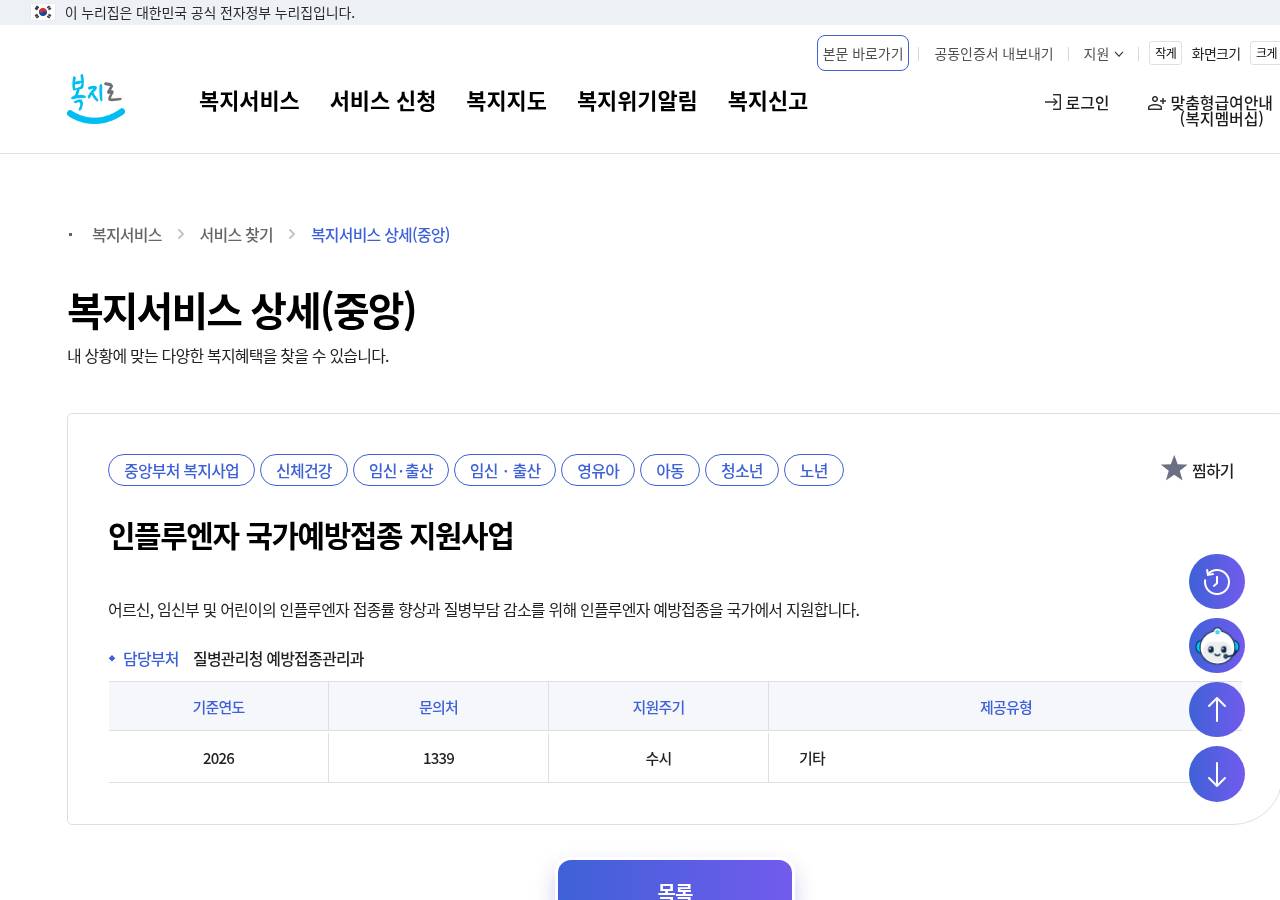Click the 2026 year cell
1280x900 pixels.
click(x=219, y=758)
